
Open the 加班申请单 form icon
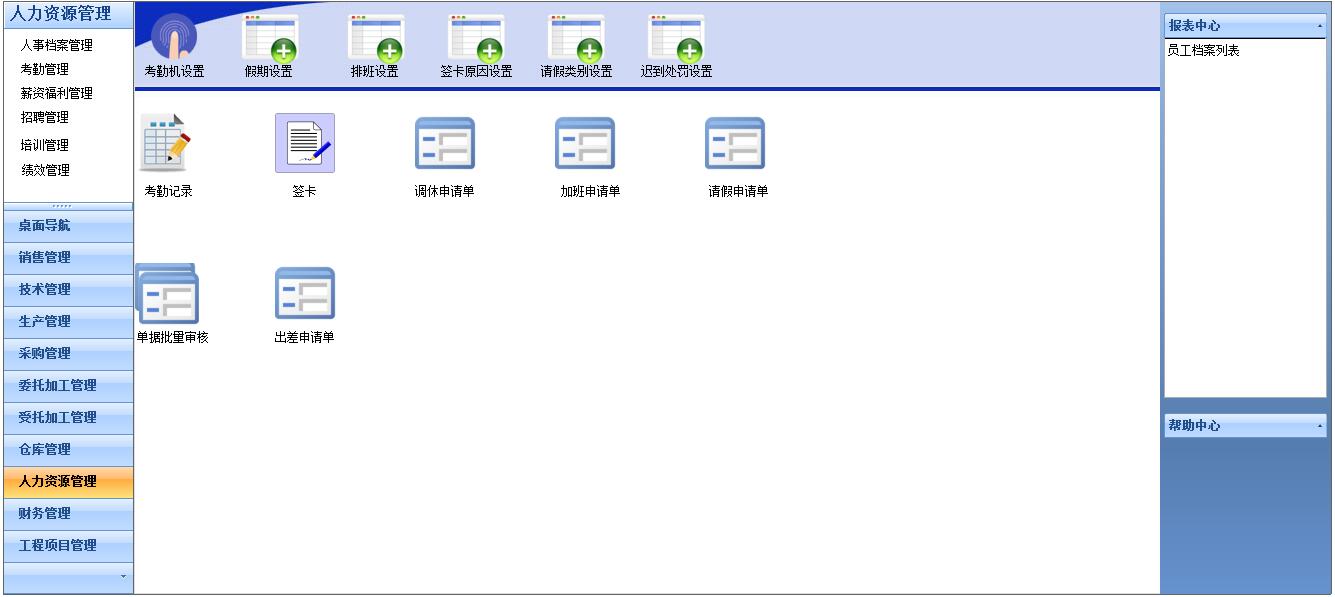[585, 143]
